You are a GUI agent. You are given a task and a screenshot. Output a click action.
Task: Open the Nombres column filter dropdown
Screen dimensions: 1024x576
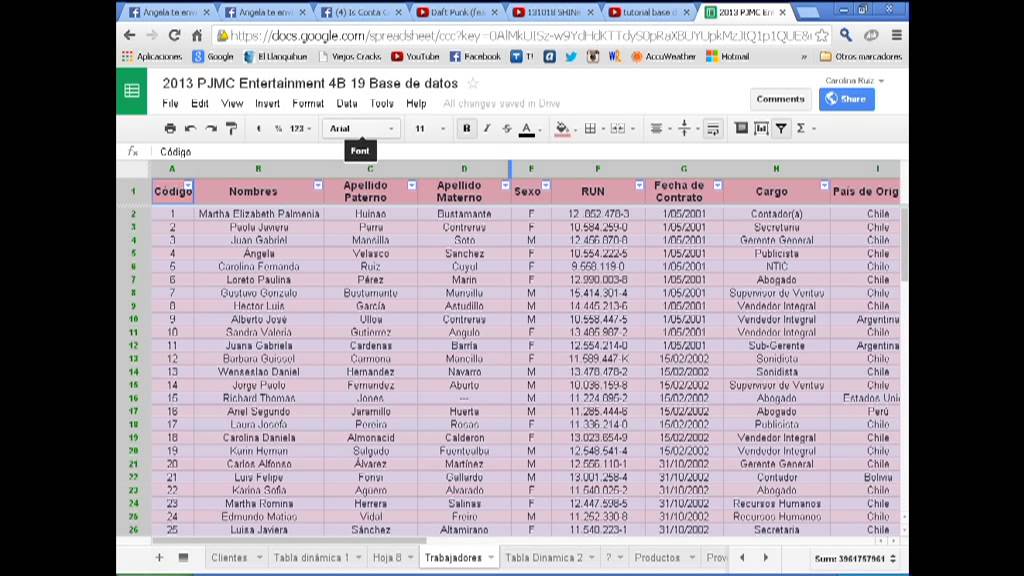318,185
